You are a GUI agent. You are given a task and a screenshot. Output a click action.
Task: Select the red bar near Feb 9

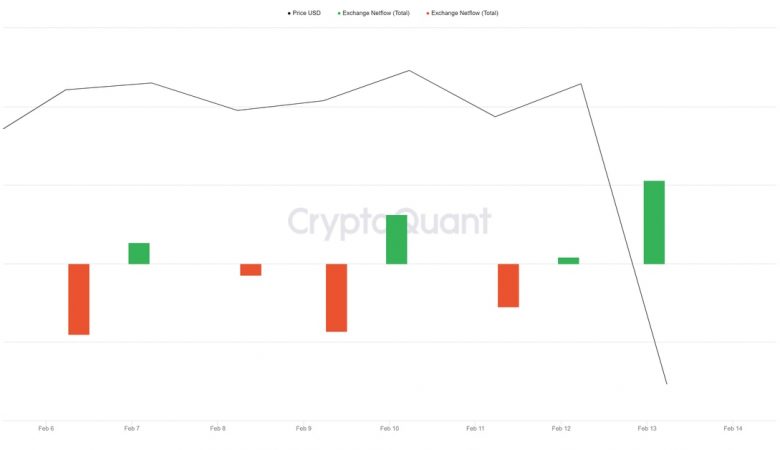336,297
